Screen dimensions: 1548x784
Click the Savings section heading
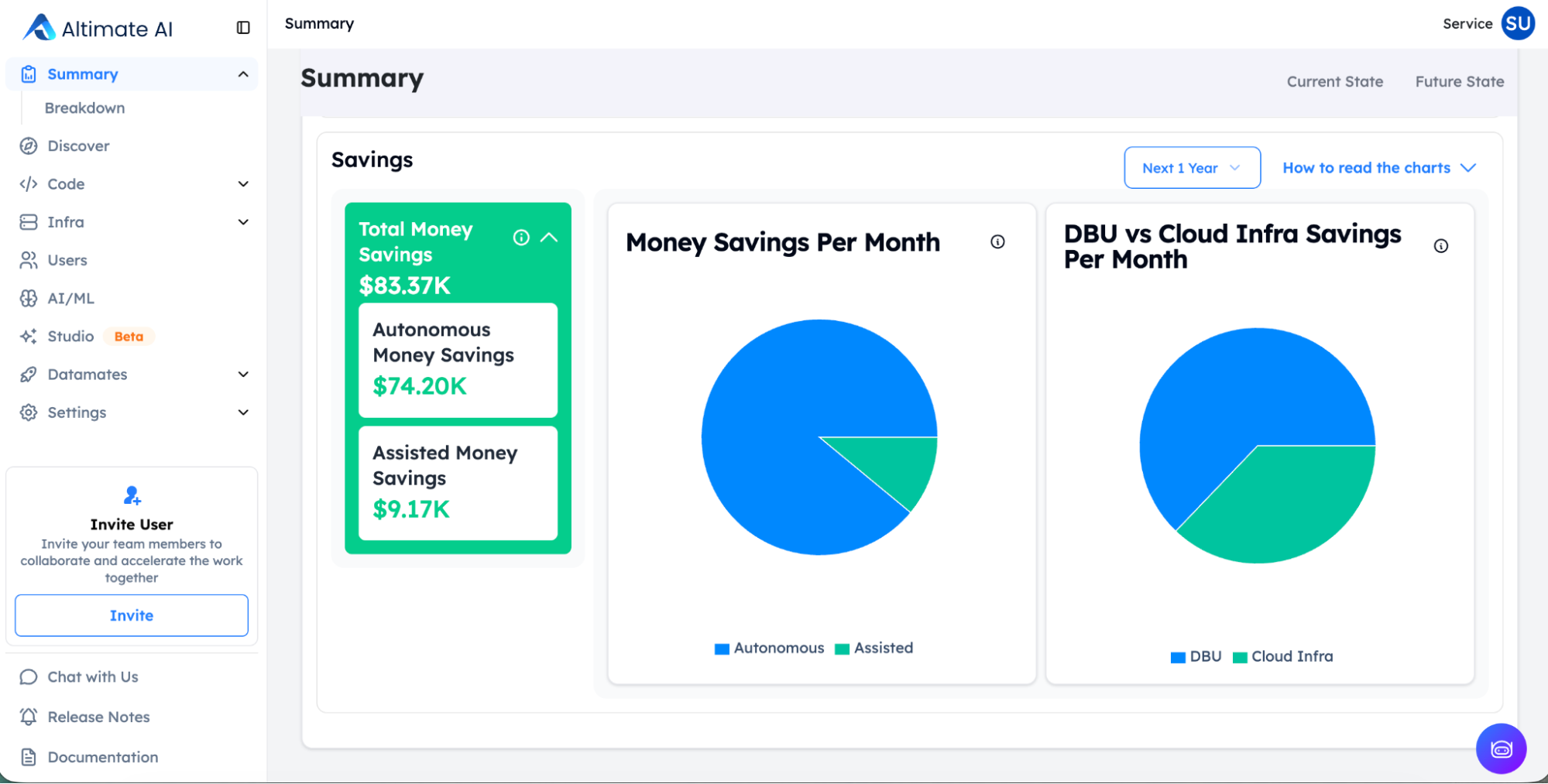[x=372, y=160]
